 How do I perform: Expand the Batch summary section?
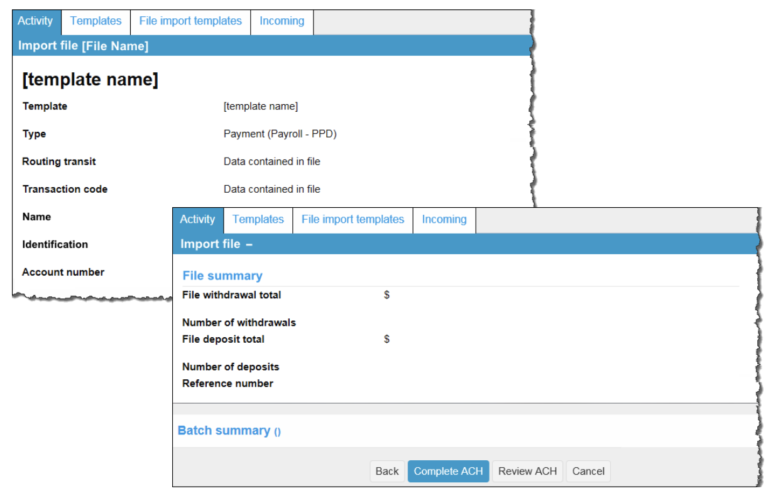(229, 431)
